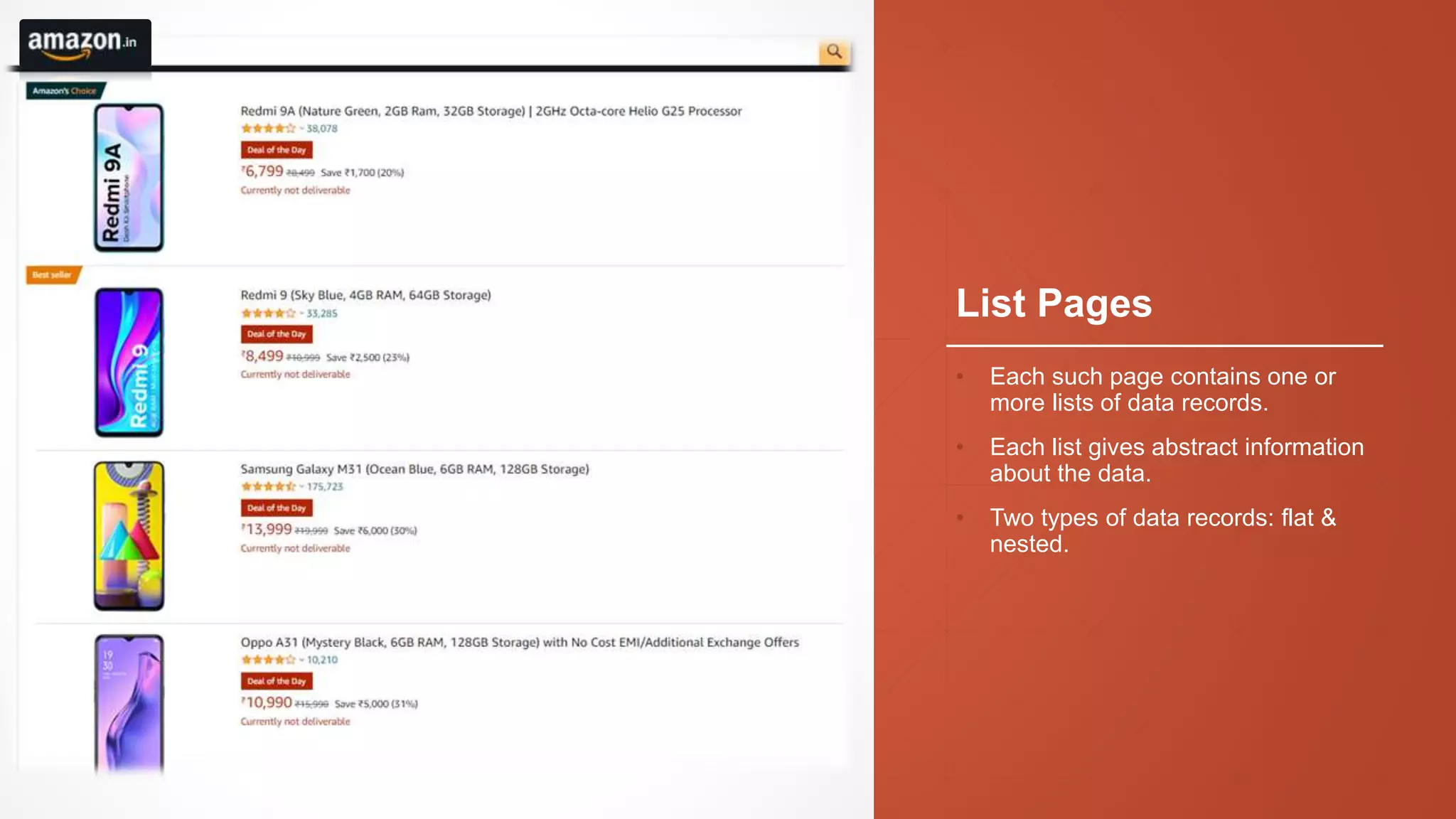Click star rating of Samsung Galaxy M31
1456x819 pixels.
268,487
